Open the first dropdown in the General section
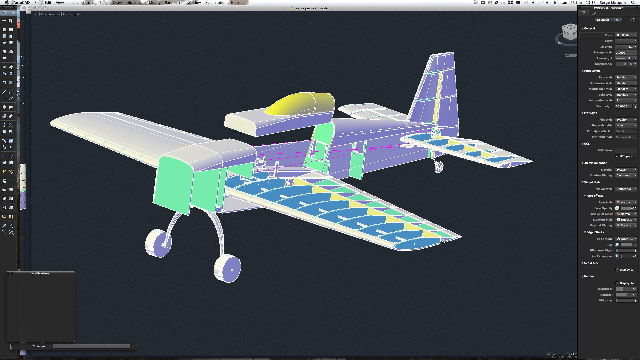This screenshot has height=360, width=640. click(626, 35)
